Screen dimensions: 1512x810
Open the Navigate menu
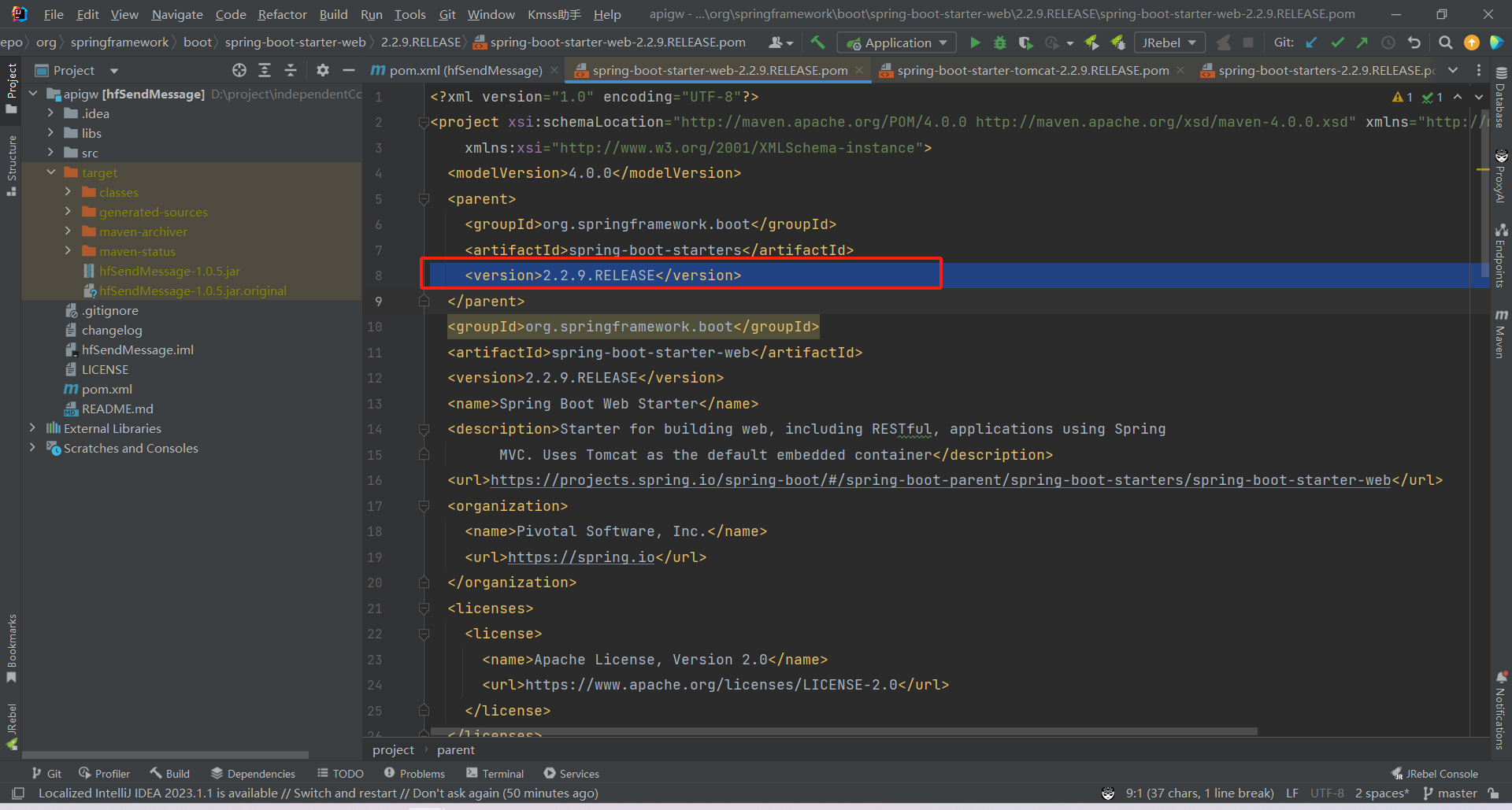click(176, 14)
